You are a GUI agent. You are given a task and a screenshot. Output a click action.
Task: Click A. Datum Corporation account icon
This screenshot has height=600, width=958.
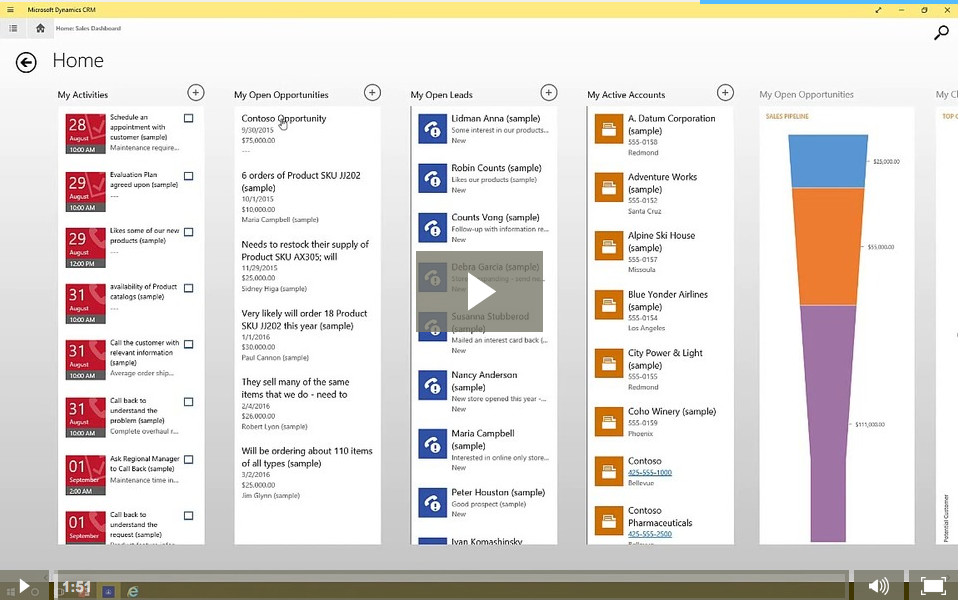click(x=609, y=129)
